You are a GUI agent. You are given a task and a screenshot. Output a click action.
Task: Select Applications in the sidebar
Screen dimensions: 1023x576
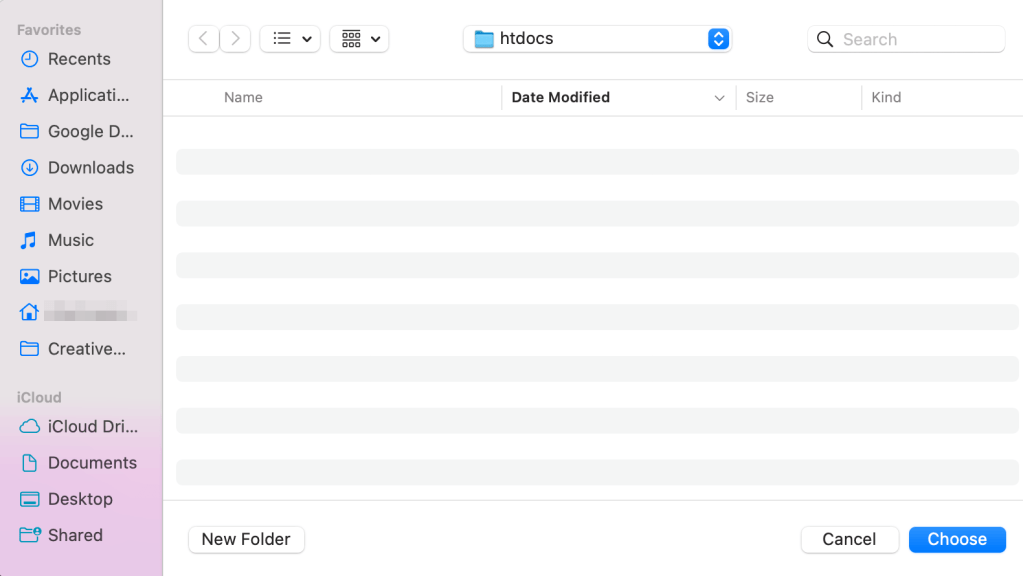[85, 95]
